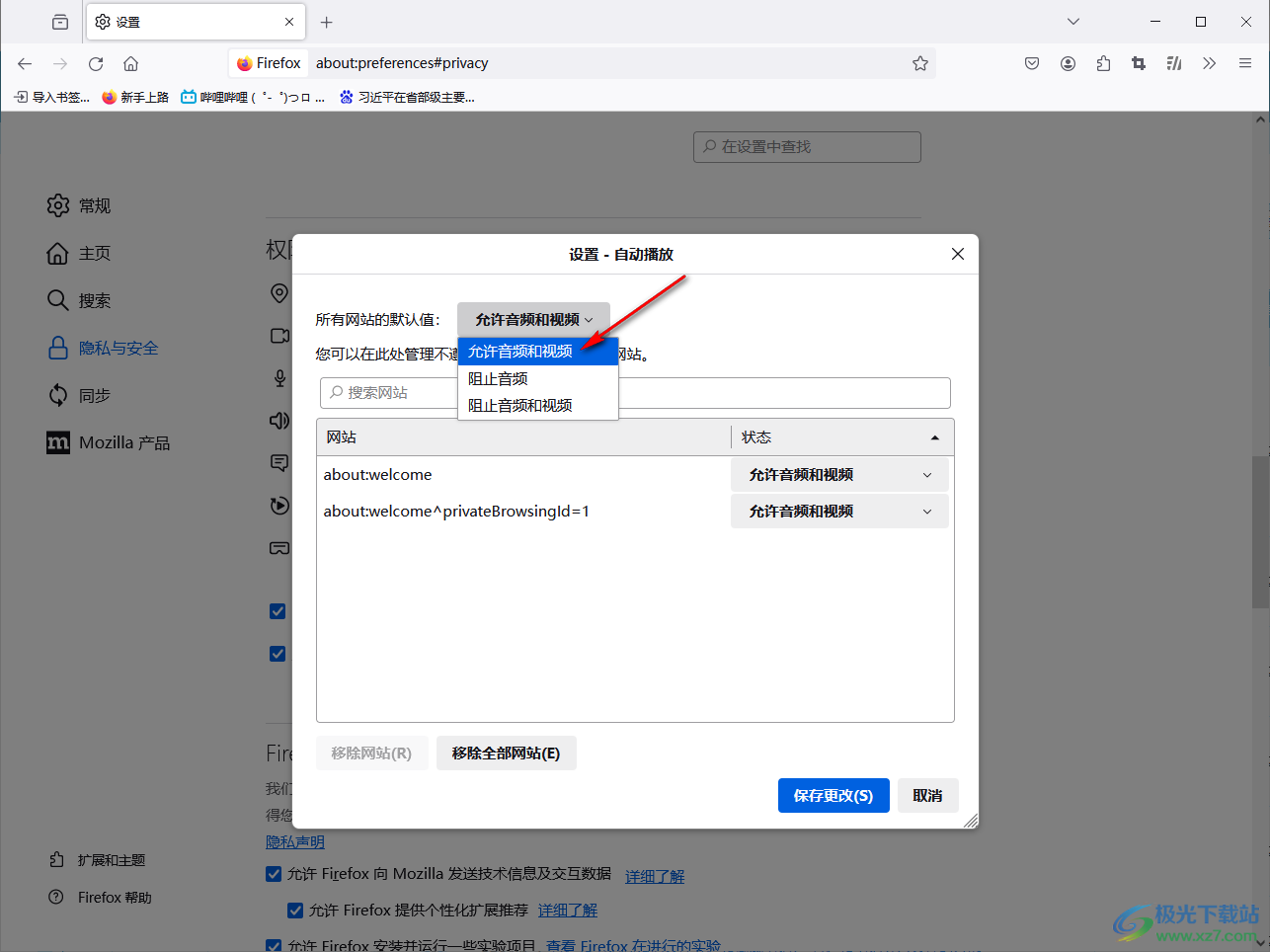Select 阻止音频和视频 option

click(x=538, y=405)
